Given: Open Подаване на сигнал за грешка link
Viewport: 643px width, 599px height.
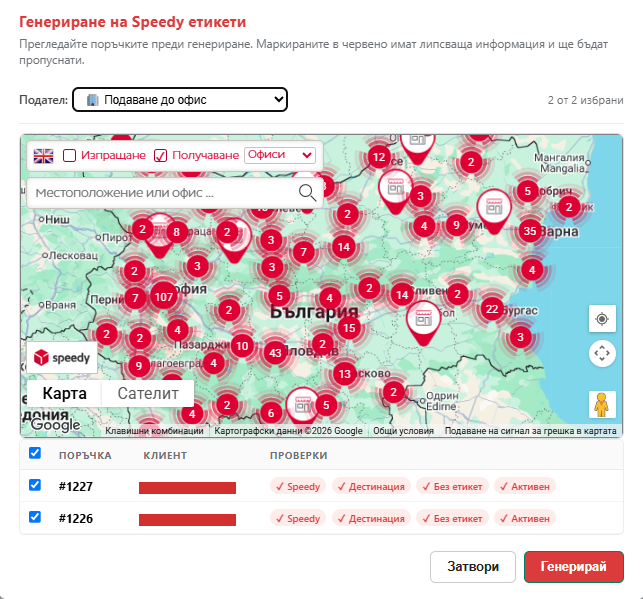Looking at the screenshot, I should pyautogui.click(x=530, y=430).
